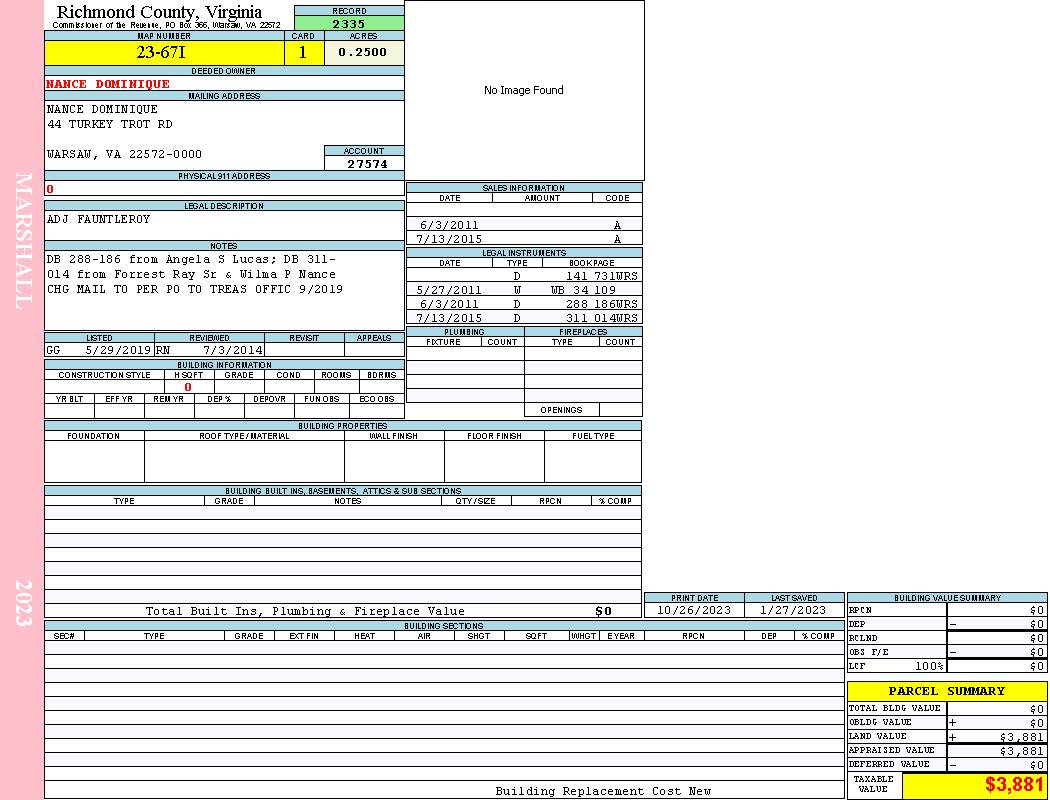The width and height of the screenshot is (1050, 800).
Task: Click the mailing address line 44 TURKEY TROT RD
Action: pos(109,124)
